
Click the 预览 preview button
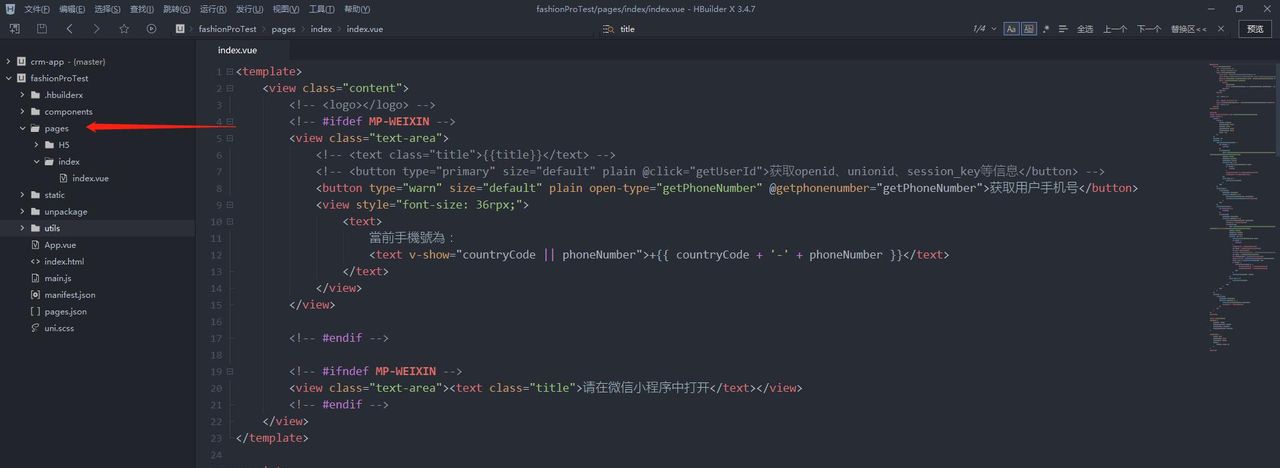(x=1255, y=29)
